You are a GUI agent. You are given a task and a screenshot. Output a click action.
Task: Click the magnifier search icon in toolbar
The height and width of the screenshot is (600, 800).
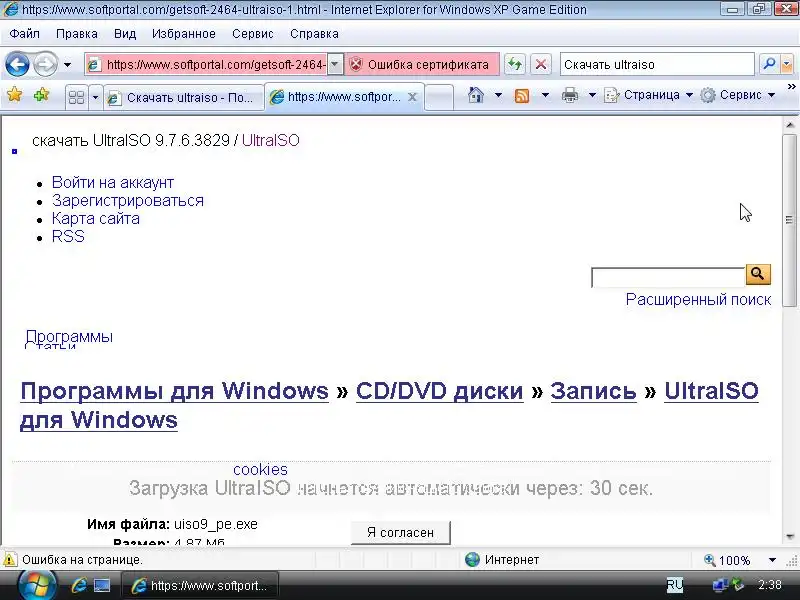coord(769,64)
